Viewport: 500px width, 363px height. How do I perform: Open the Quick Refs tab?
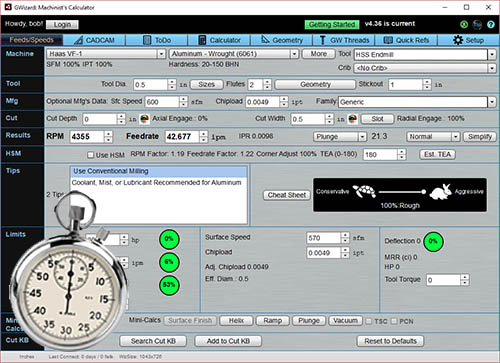pyautogui.click(x=406, y=40)
